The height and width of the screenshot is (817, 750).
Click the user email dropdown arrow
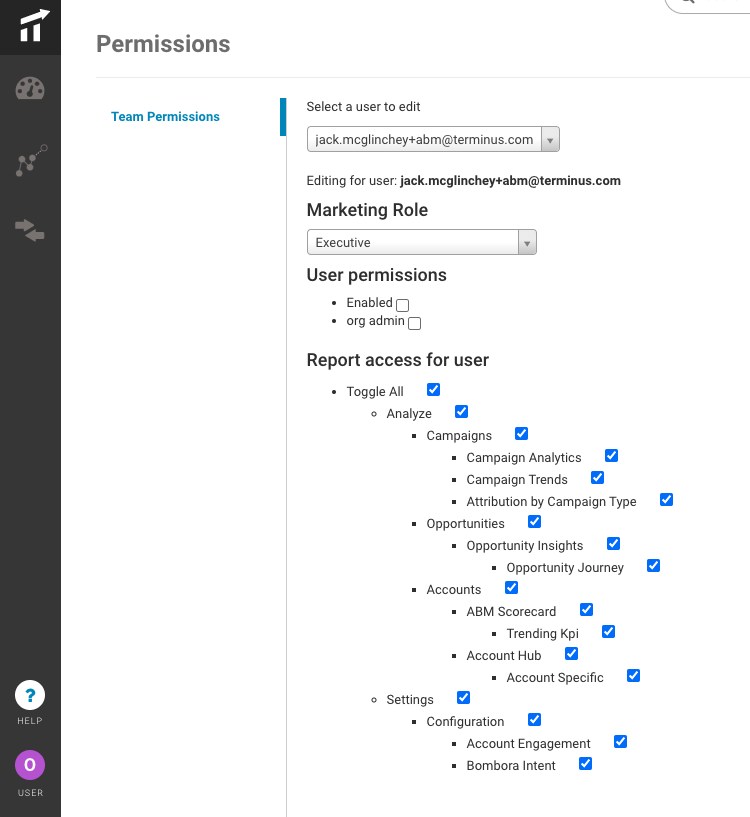click(550, 140)
